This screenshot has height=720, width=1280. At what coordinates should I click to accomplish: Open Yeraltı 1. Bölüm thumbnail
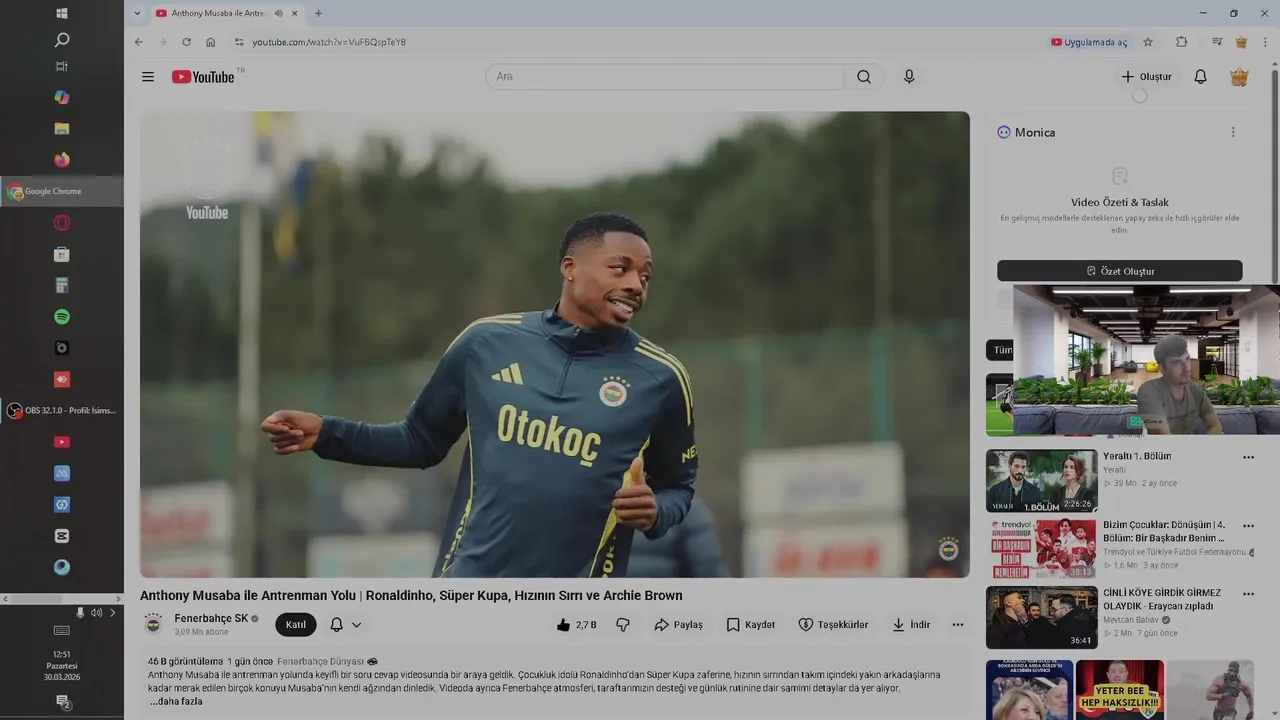click(x=1041, y=480)
